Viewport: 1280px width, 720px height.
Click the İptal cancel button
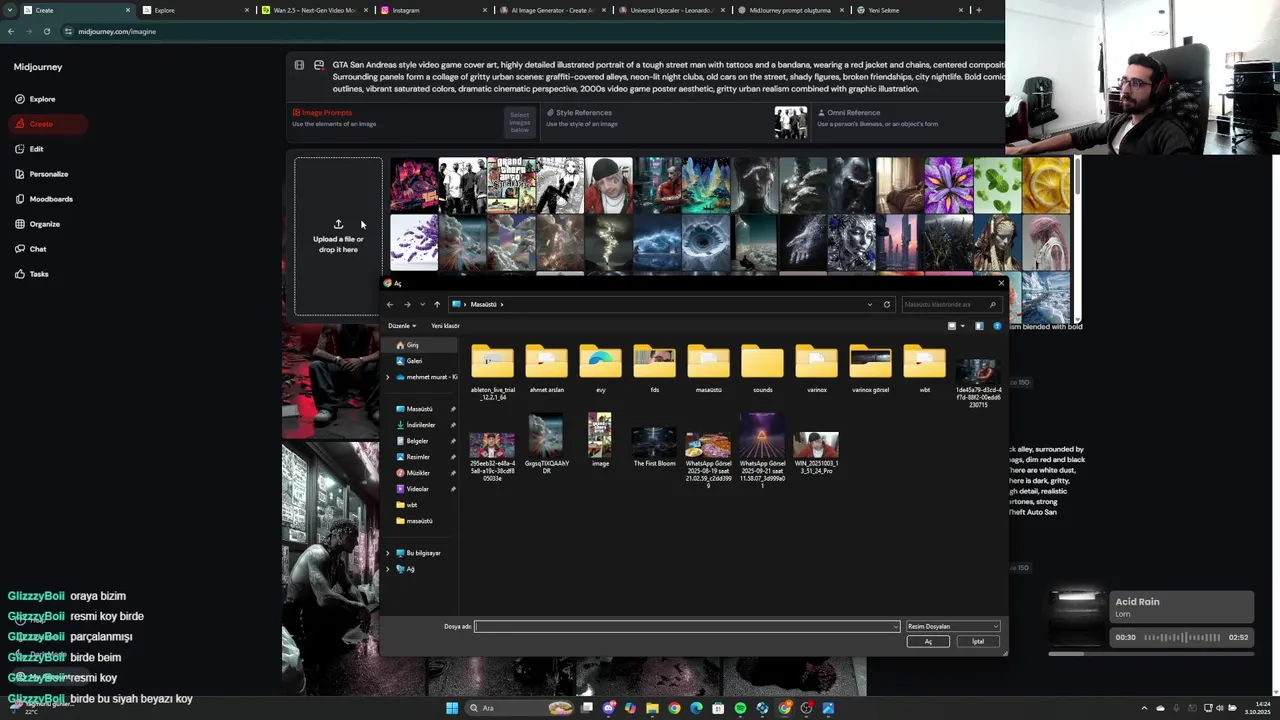point(978,642)
